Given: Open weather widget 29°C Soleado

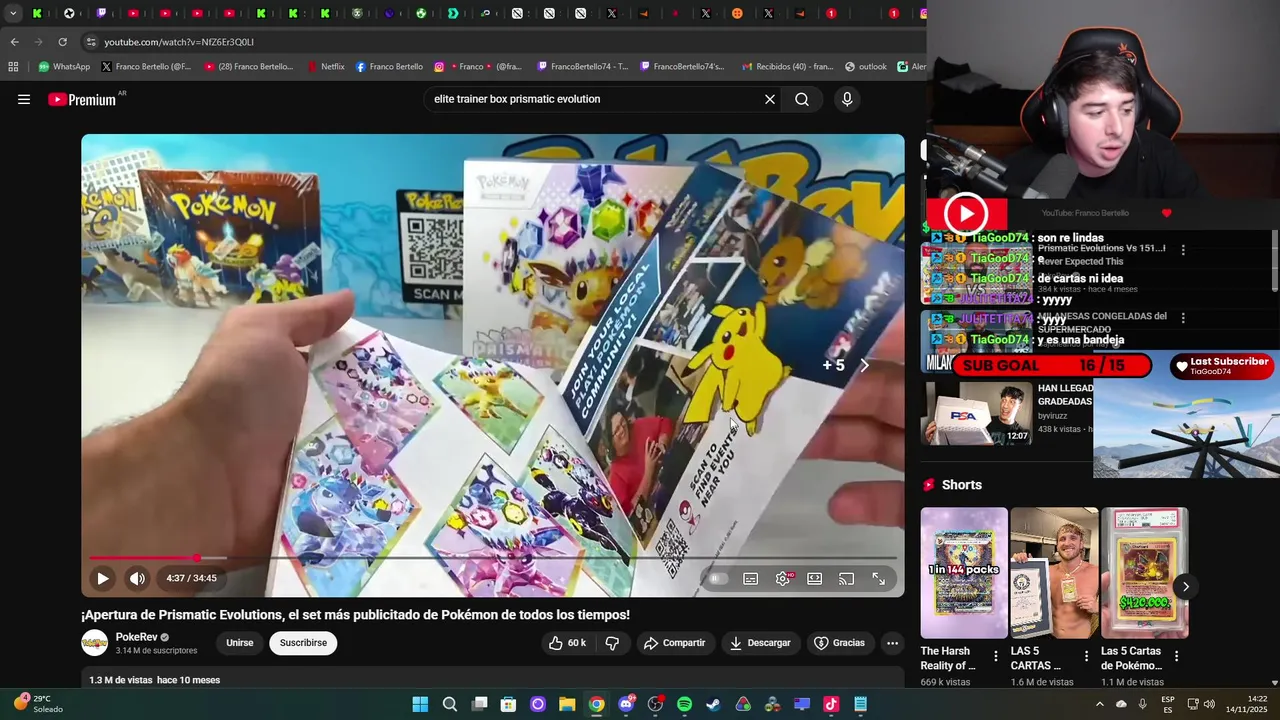Looking at the screenshot, I should click(x=40, y=704).
